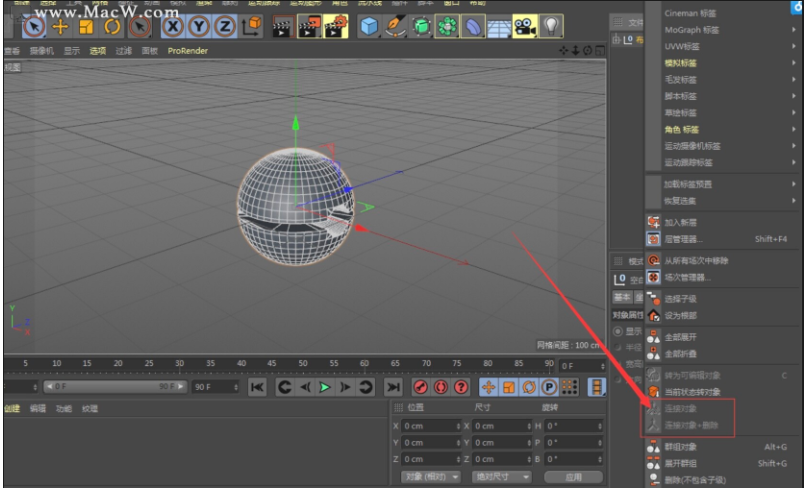Click render to picture viewer icon
The image size is (804, 490).
coord(309,27)
